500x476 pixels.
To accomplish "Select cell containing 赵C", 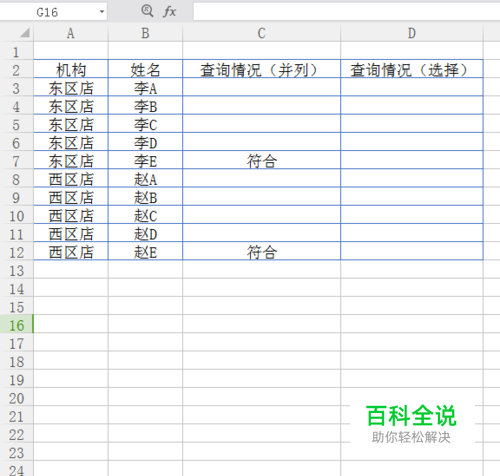I will [x=145, y=215].
